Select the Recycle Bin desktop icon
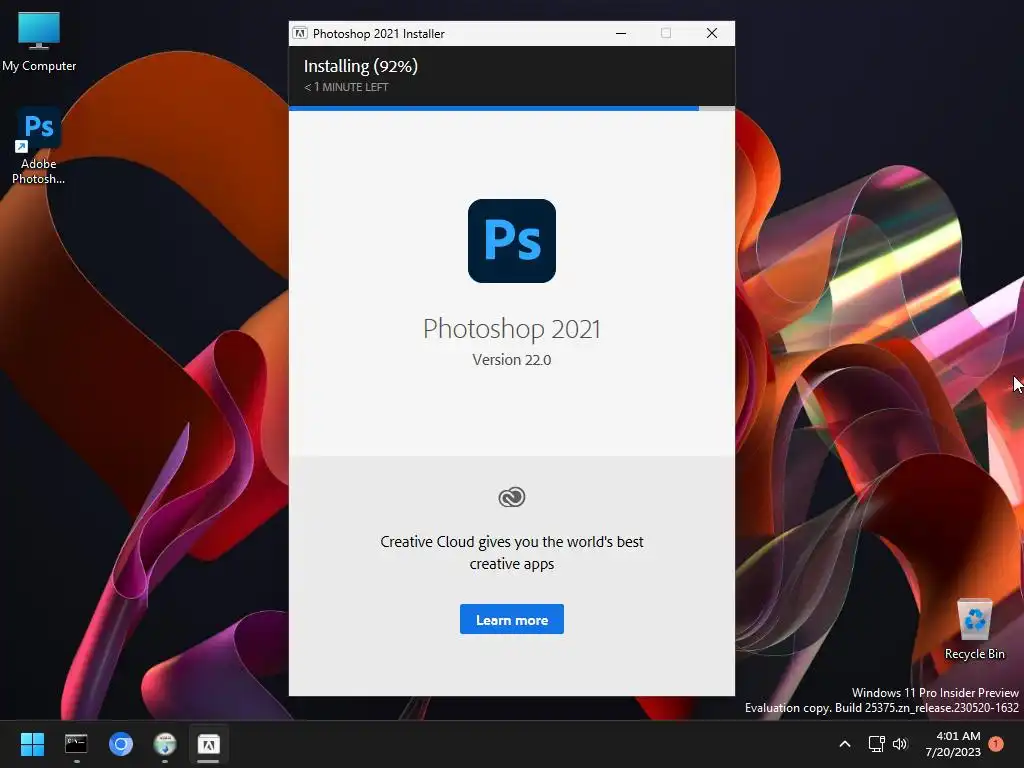 (x=974, y=629)
